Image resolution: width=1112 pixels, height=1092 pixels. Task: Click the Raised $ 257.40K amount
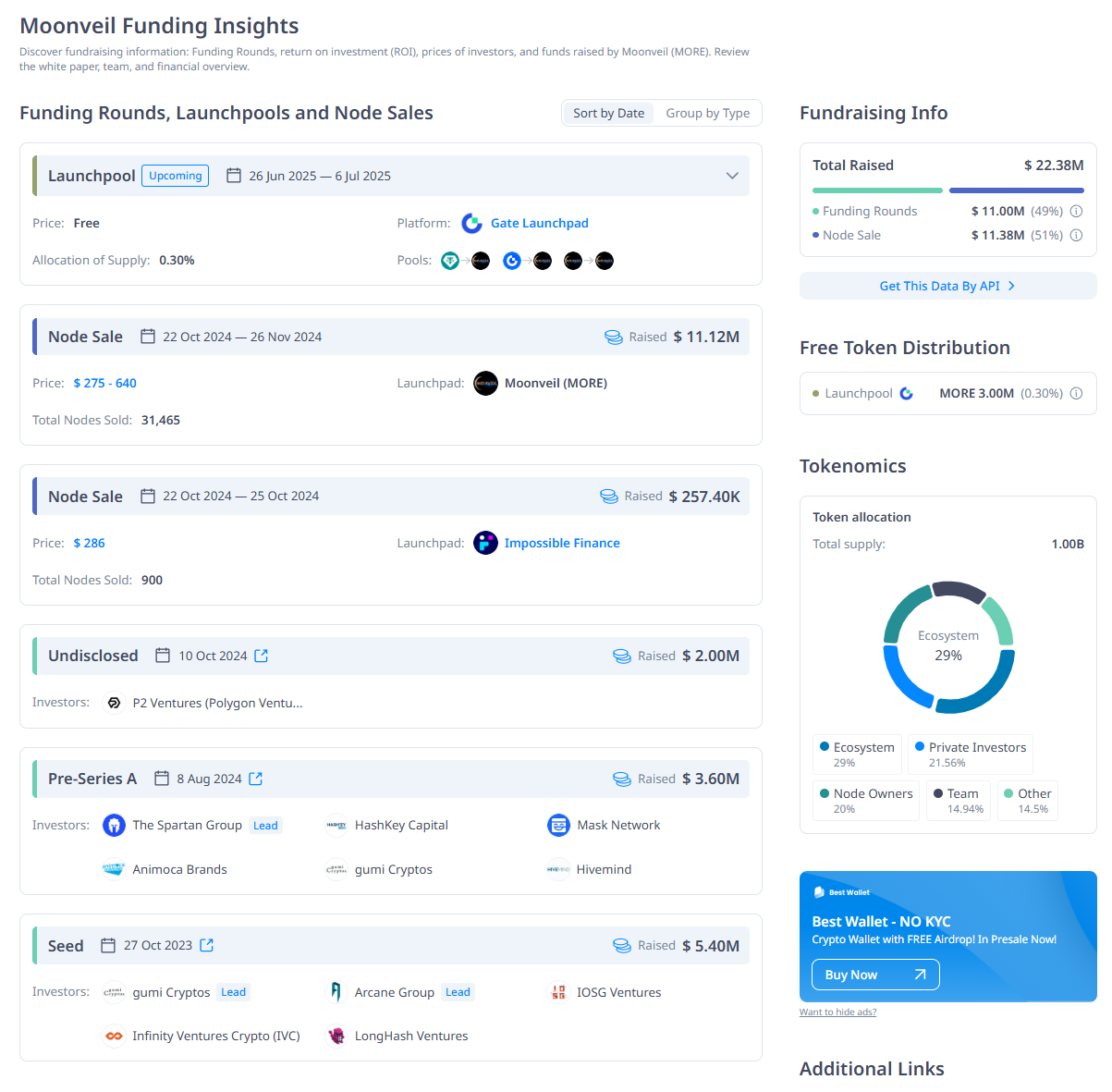pyautogui.click(x=704, y=497)
